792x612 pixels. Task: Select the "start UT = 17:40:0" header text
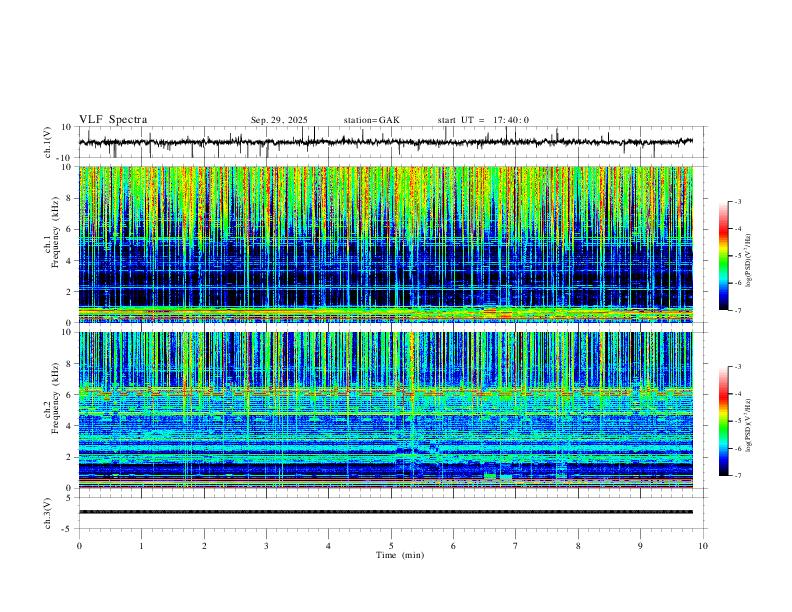(x=483, y=120)
